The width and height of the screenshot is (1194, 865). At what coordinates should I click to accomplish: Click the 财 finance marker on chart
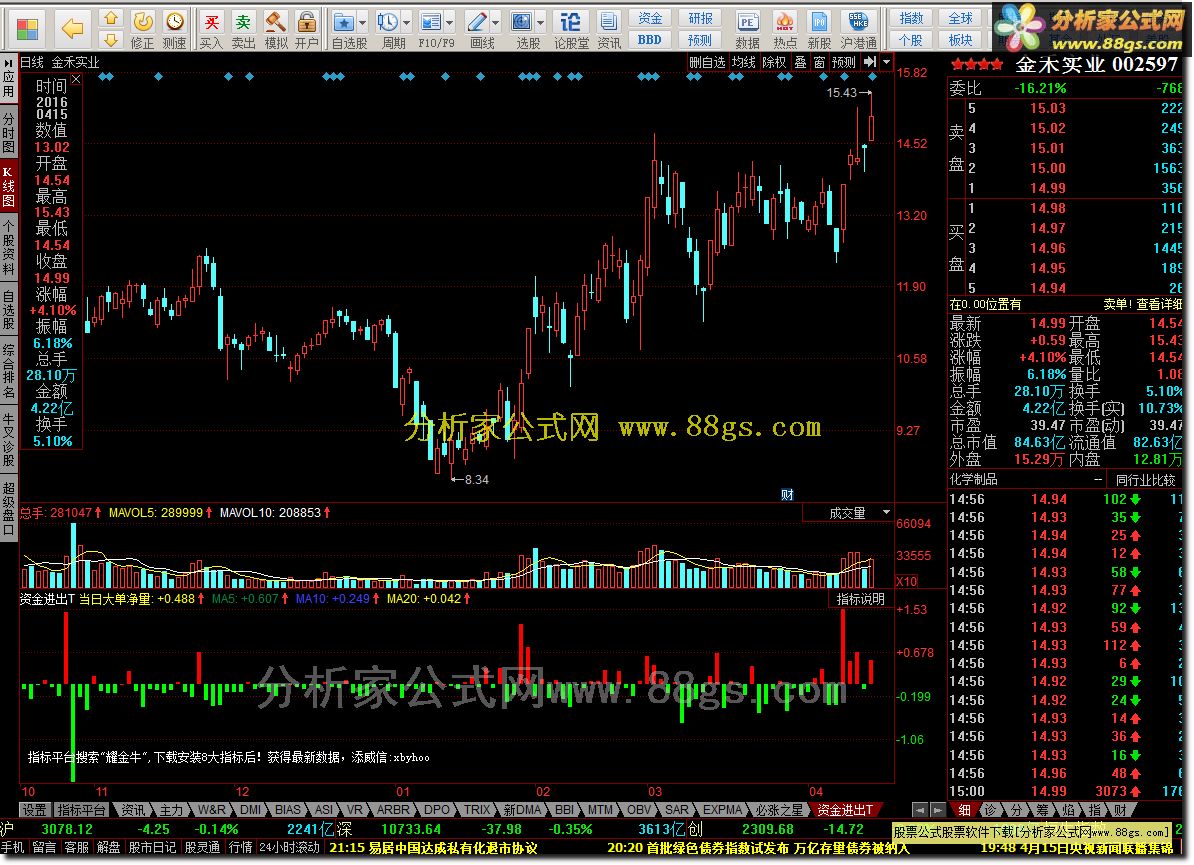click(787, 495)
